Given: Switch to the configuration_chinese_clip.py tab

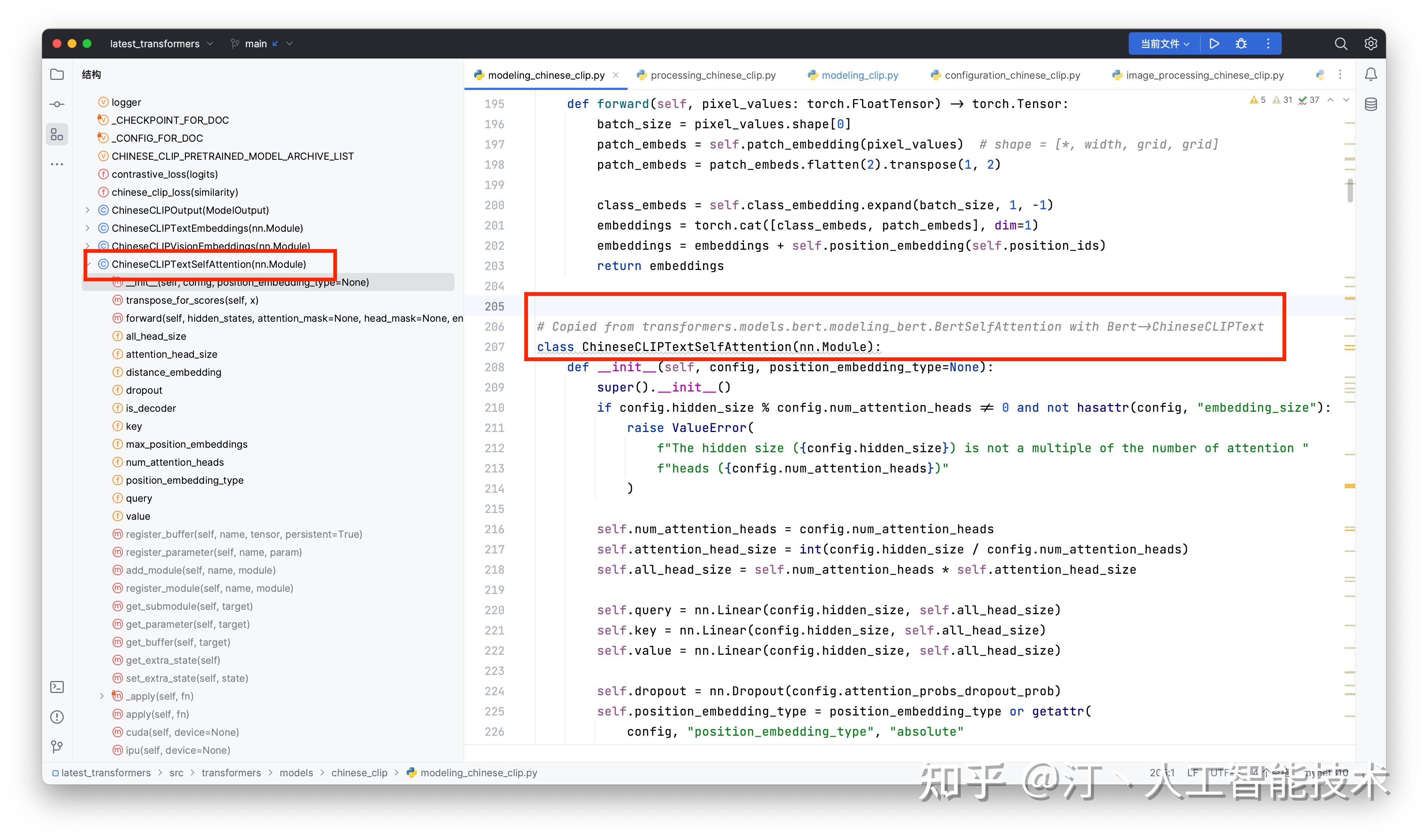Looking at the screenshot, I should coord(1011,75).
